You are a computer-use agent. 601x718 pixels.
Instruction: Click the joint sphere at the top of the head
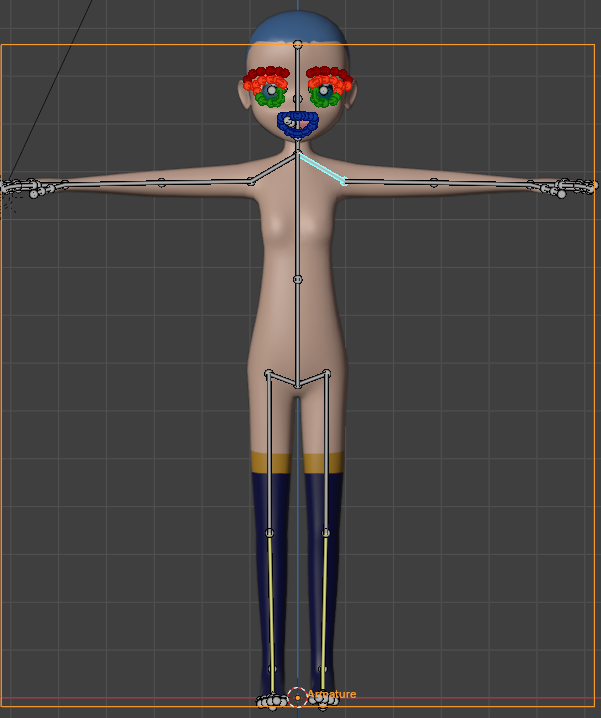(297, 44)
